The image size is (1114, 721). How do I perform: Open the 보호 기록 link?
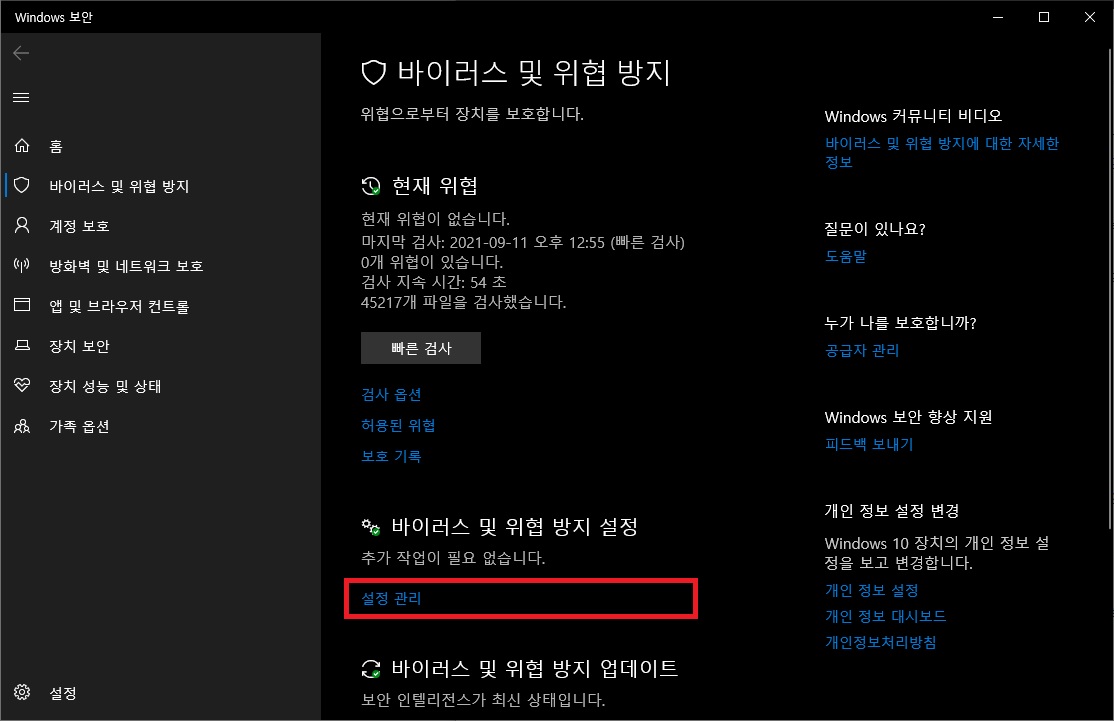point(391,456)
